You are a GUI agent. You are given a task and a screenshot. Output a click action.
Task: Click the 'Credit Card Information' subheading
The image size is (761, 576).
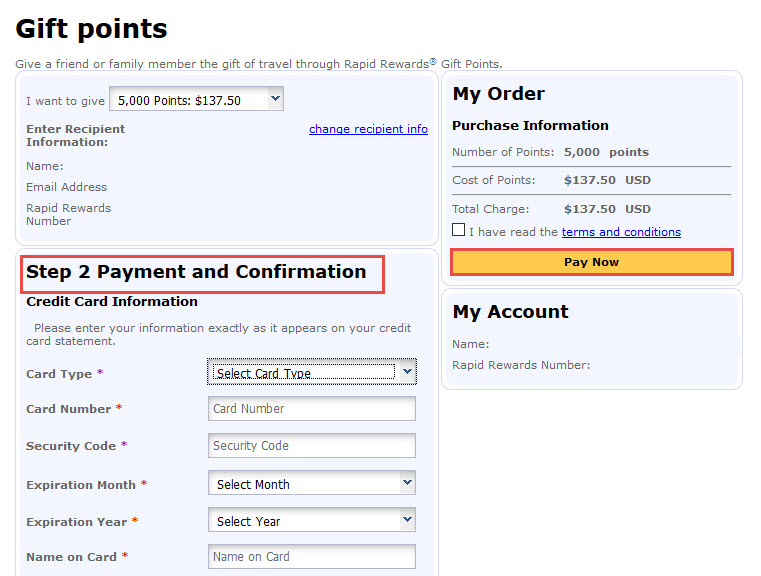point(112,301)
